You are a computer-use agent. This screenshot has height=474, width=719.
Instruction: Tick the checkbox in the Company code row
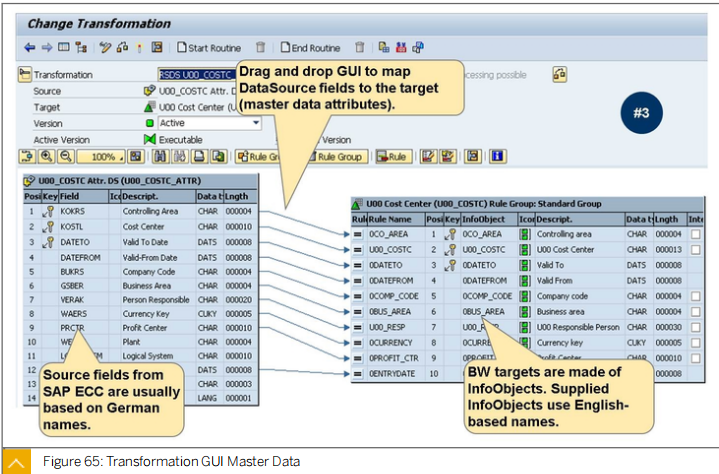pyautogui.click(x=696, y=296)
